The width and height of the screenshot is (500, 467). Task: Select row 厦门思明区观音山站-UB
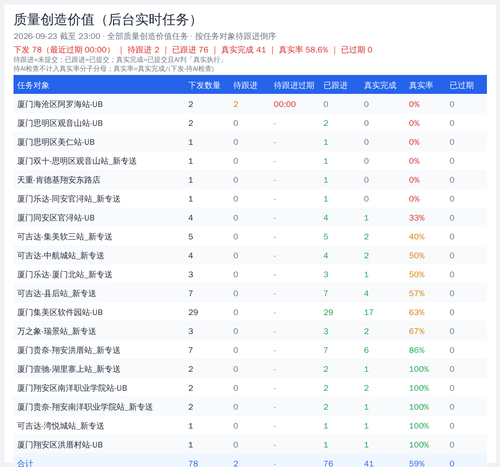click(x=250, y=123)
